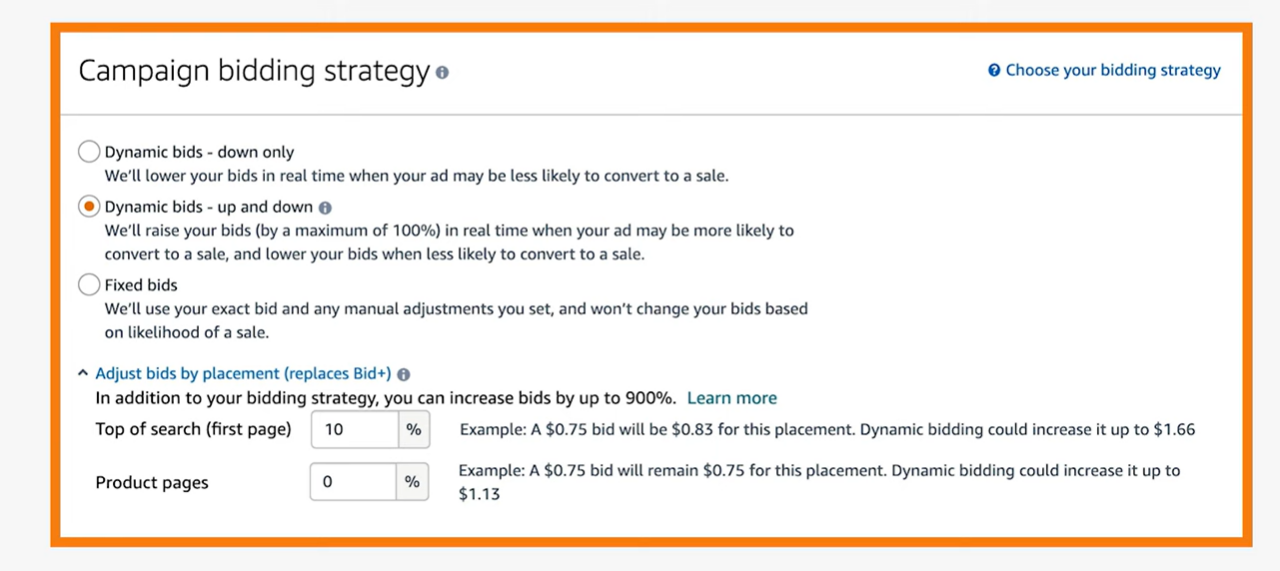Click the Fixed bids label text

[x=141, y=285]
